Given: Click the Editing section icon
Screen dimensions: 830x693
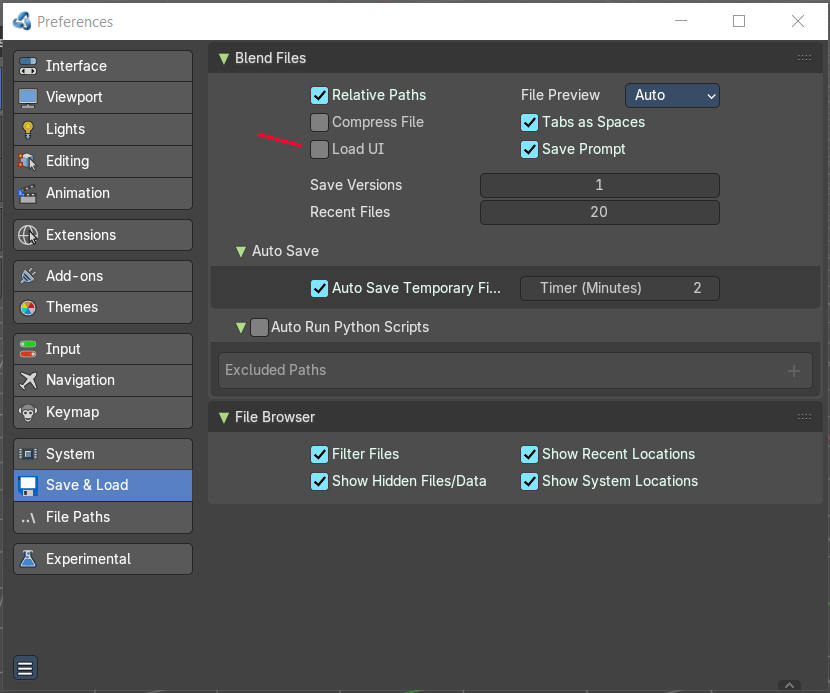Looking at the screenshot, I should (x=28, y=161).
